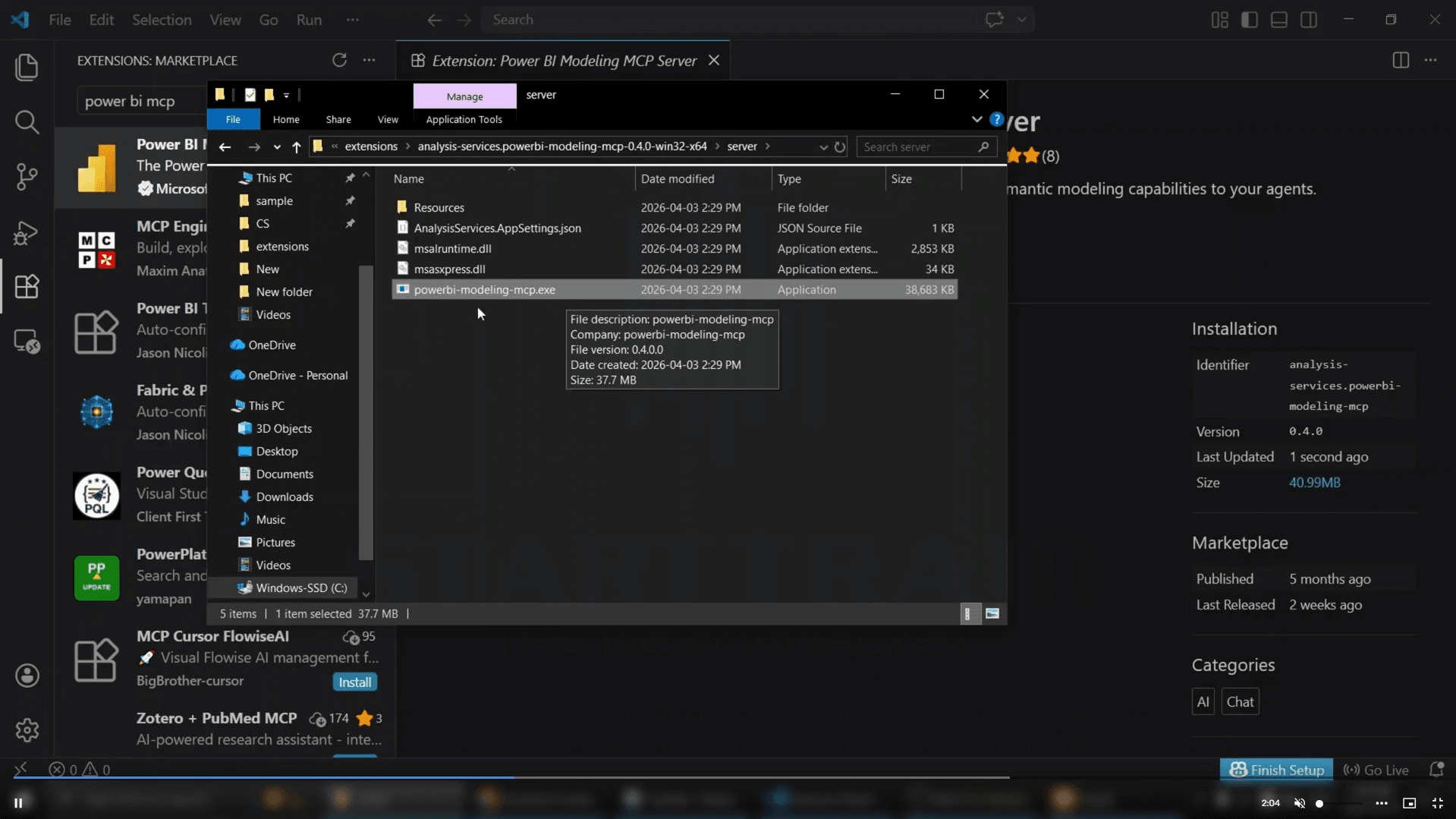Expand File Explorer address bar history dropdown
Image resolution: width=1456 pixels, height=819 pixels.
pyautogui.click(x=823, y=147)
